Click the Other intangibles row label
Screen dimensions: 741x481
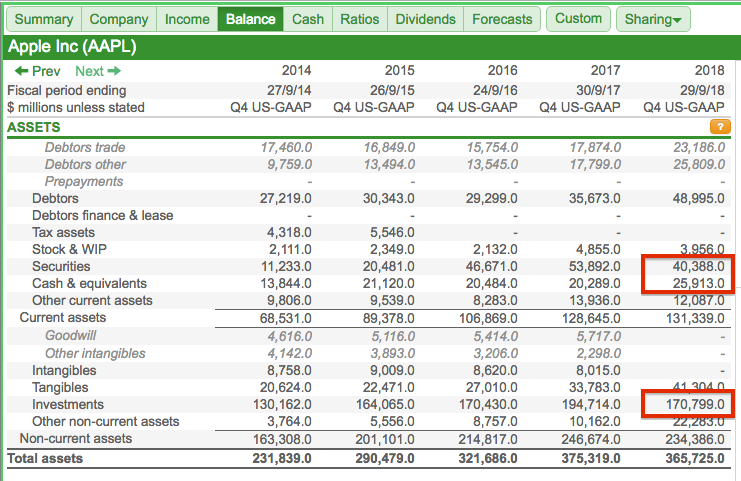click(95, 353)
